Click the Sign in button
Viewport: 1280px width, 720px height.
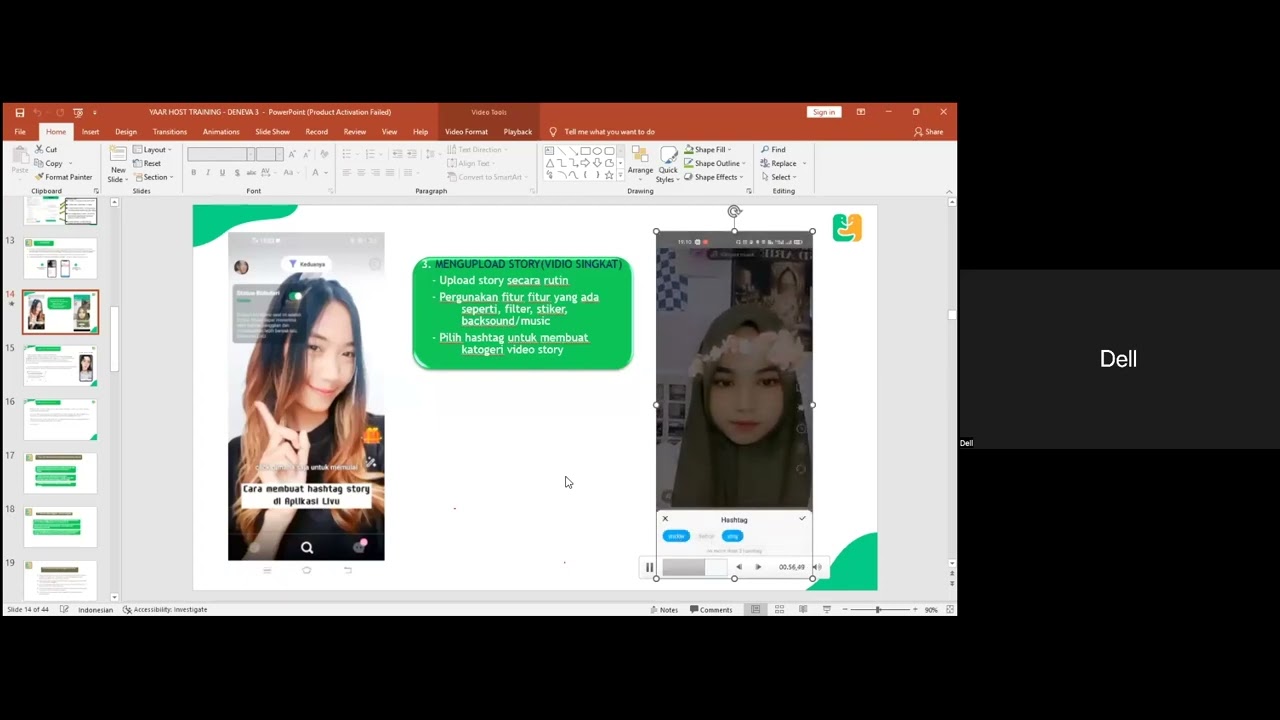(x=824, y=112)
